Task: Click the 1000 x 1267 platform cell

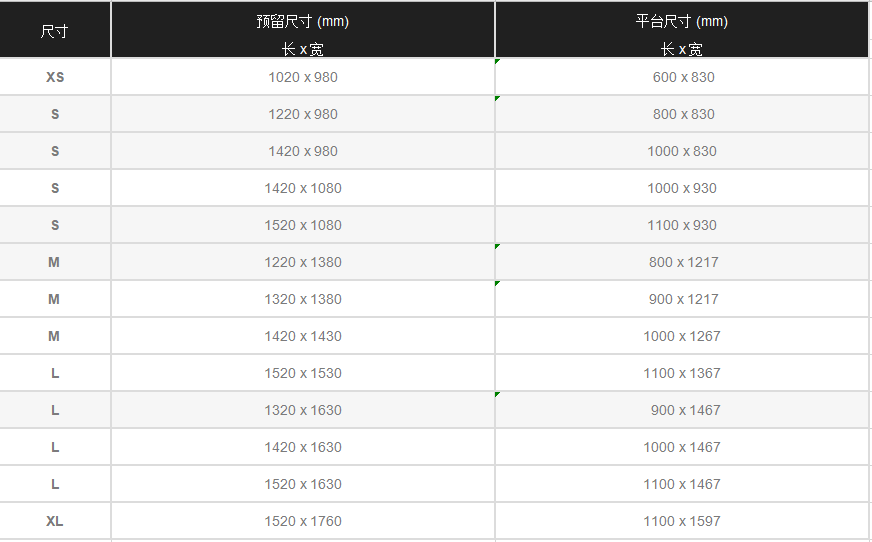Action: tap(682, 336)
